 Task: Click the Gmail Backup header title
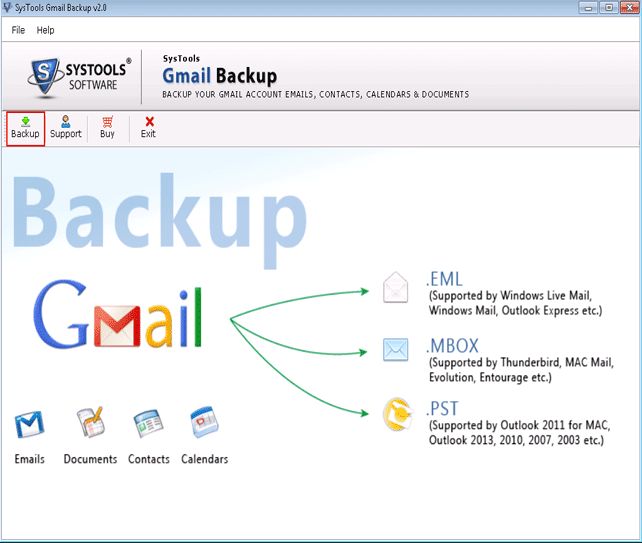[220, 76]
